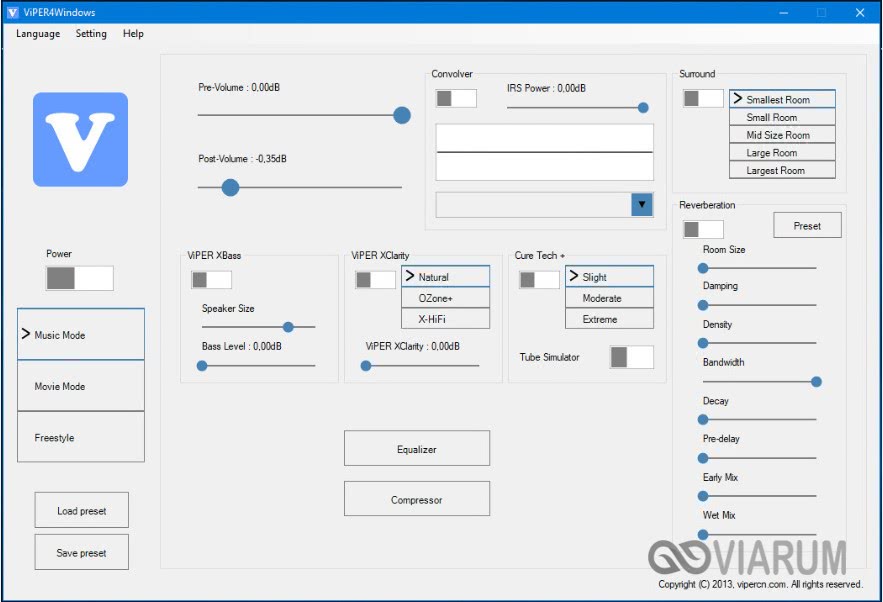Choose the Largest Room surround option

click(782, 171)
